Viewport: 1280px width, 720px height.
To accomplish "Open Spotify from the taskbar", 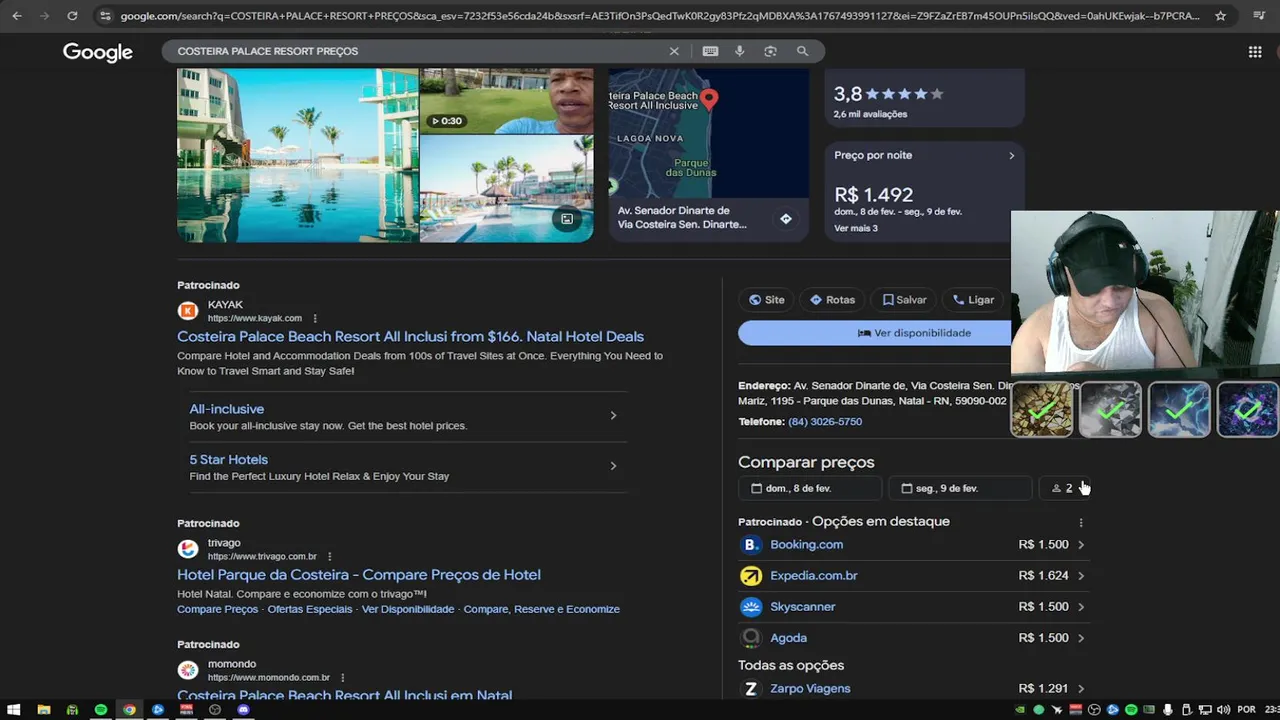I will pyautogui.click(x=101, y=710).
